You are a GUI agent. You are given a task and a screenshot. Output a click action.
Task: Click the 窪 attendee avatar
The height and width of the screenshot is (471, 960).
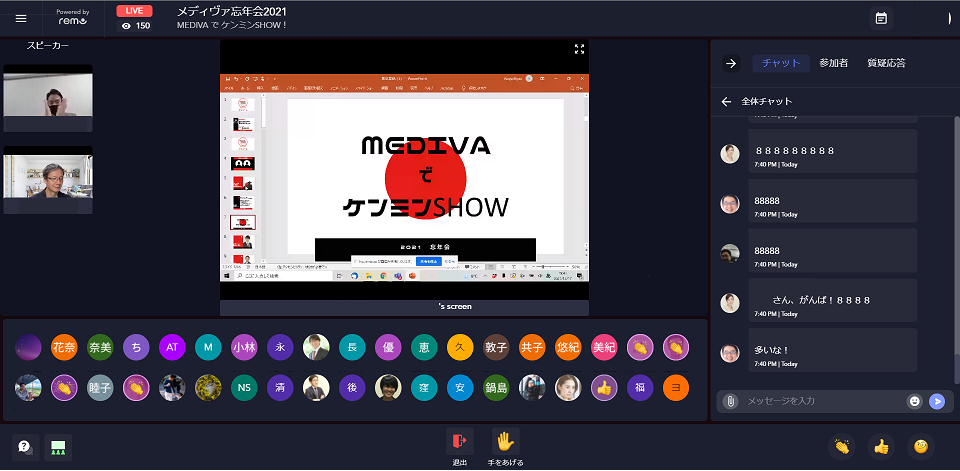pyautogui.click(x=424, y=388)
